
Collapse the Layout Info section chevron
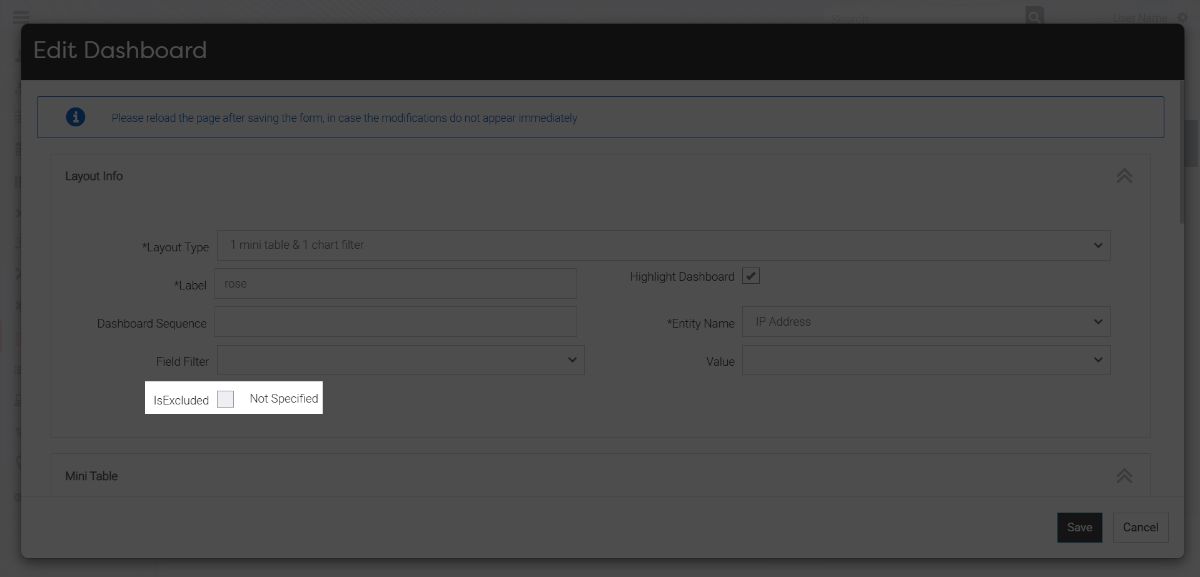point(1124,175)
